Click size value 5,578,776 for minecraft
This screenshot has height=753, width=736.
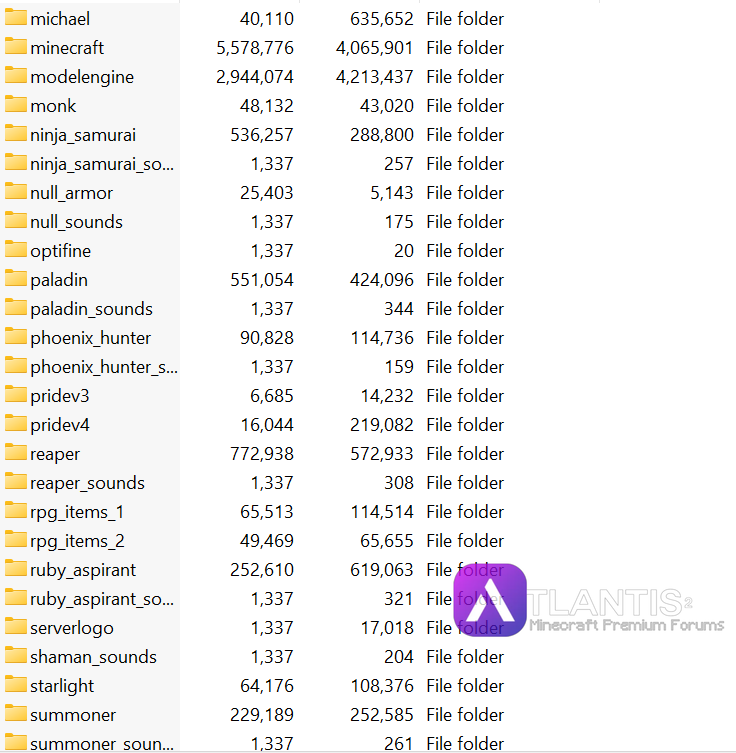pos(255,48)
